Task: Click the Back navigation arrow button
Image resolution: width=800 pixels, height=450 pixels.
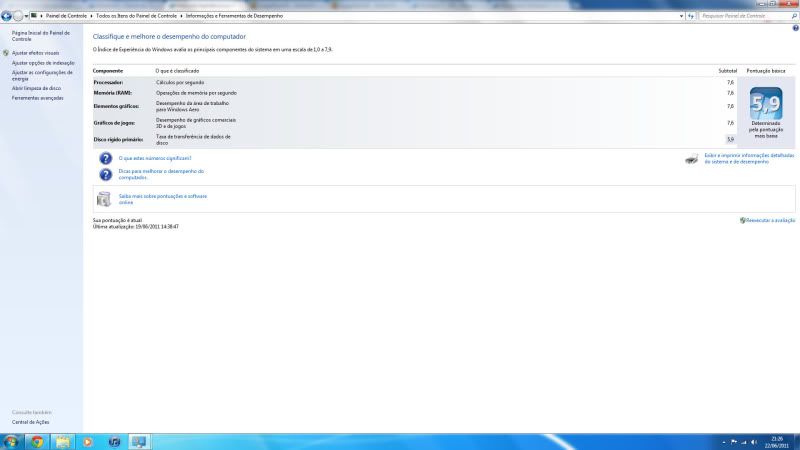Action: 6,16
